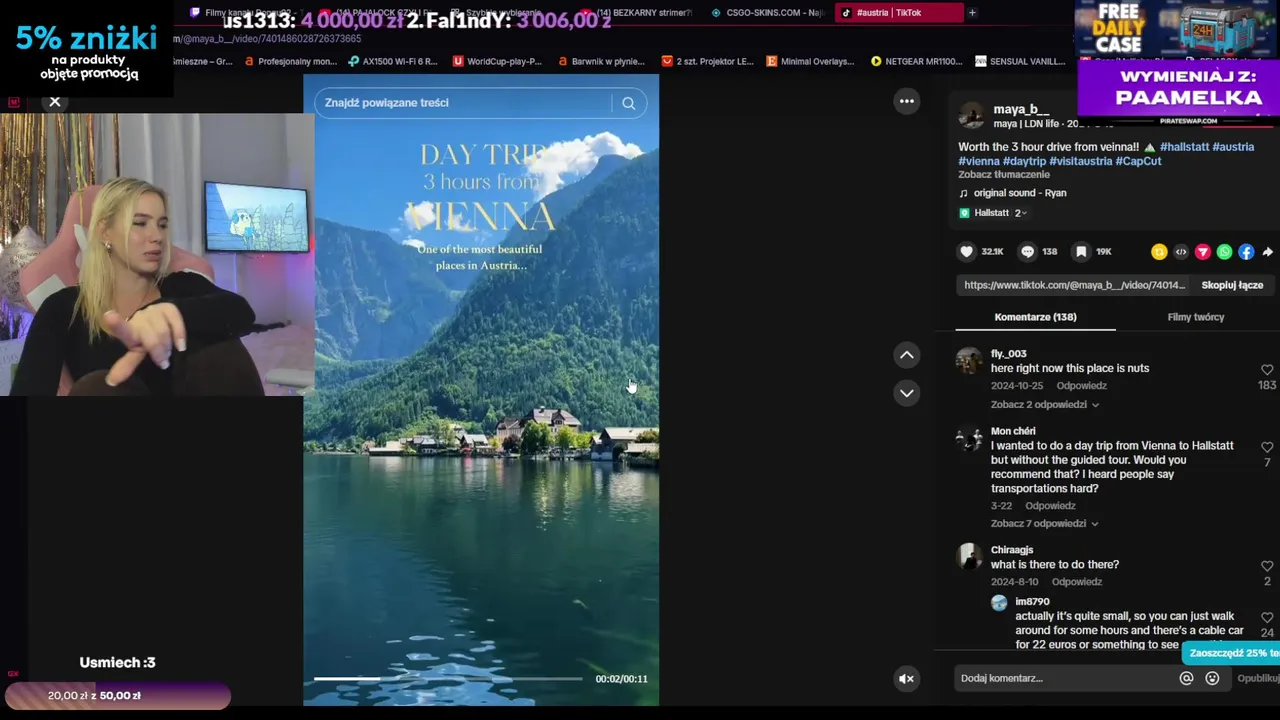Click the red send-to-friends icon

pos(1203,252)
